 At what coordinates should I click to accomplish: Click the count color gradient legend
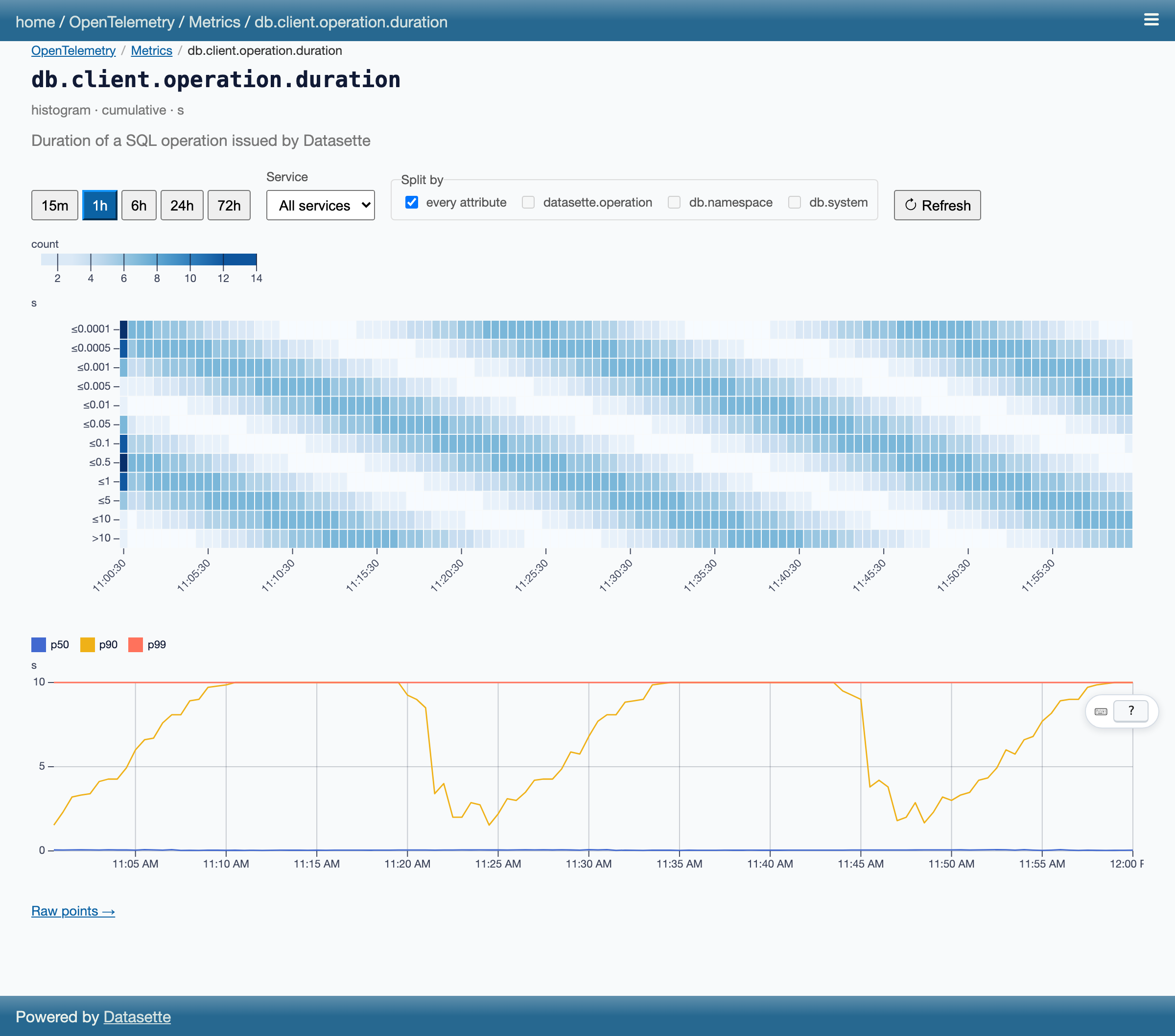(149, 259)
